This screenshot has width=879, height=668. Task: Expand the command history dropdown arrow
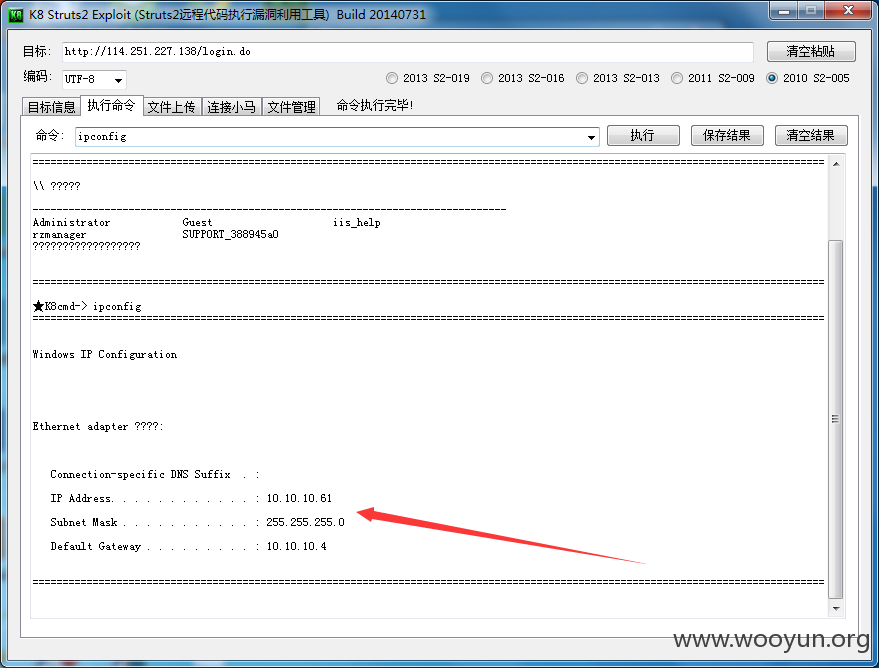pos(591,137)
